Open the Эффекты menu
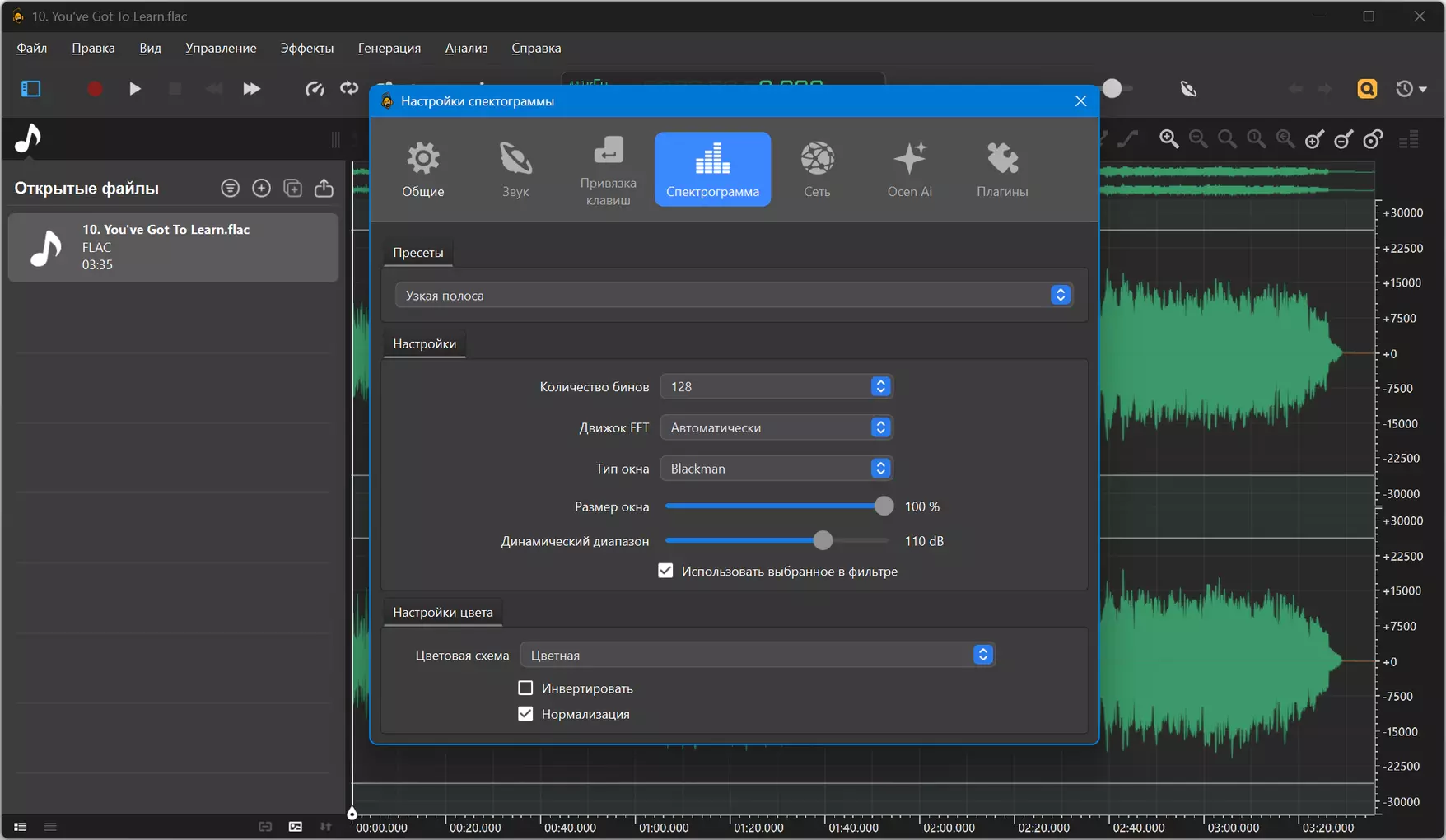The image size is (1446, 840). coord(306,48)
